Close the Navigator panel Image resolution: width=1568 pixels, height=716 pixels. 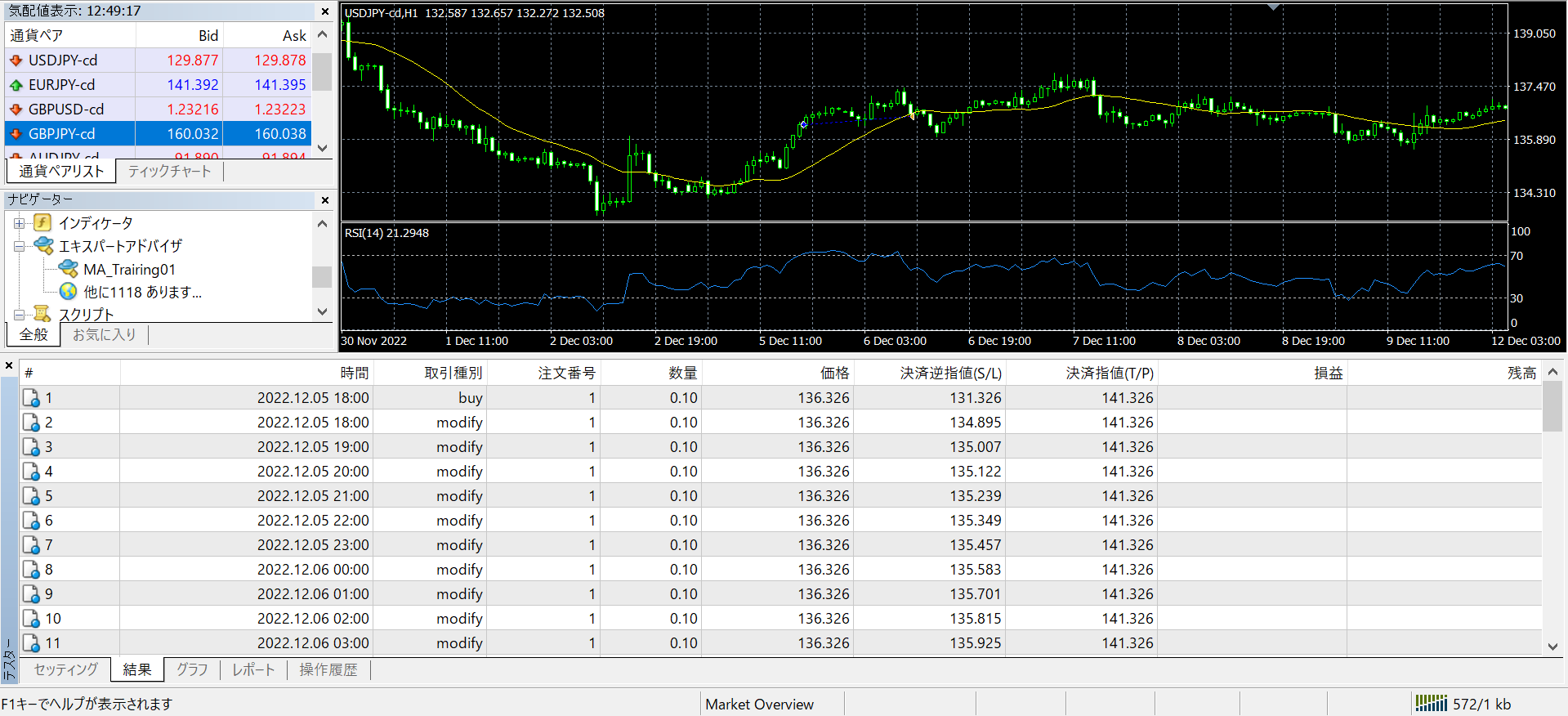[x=325, y=200]
